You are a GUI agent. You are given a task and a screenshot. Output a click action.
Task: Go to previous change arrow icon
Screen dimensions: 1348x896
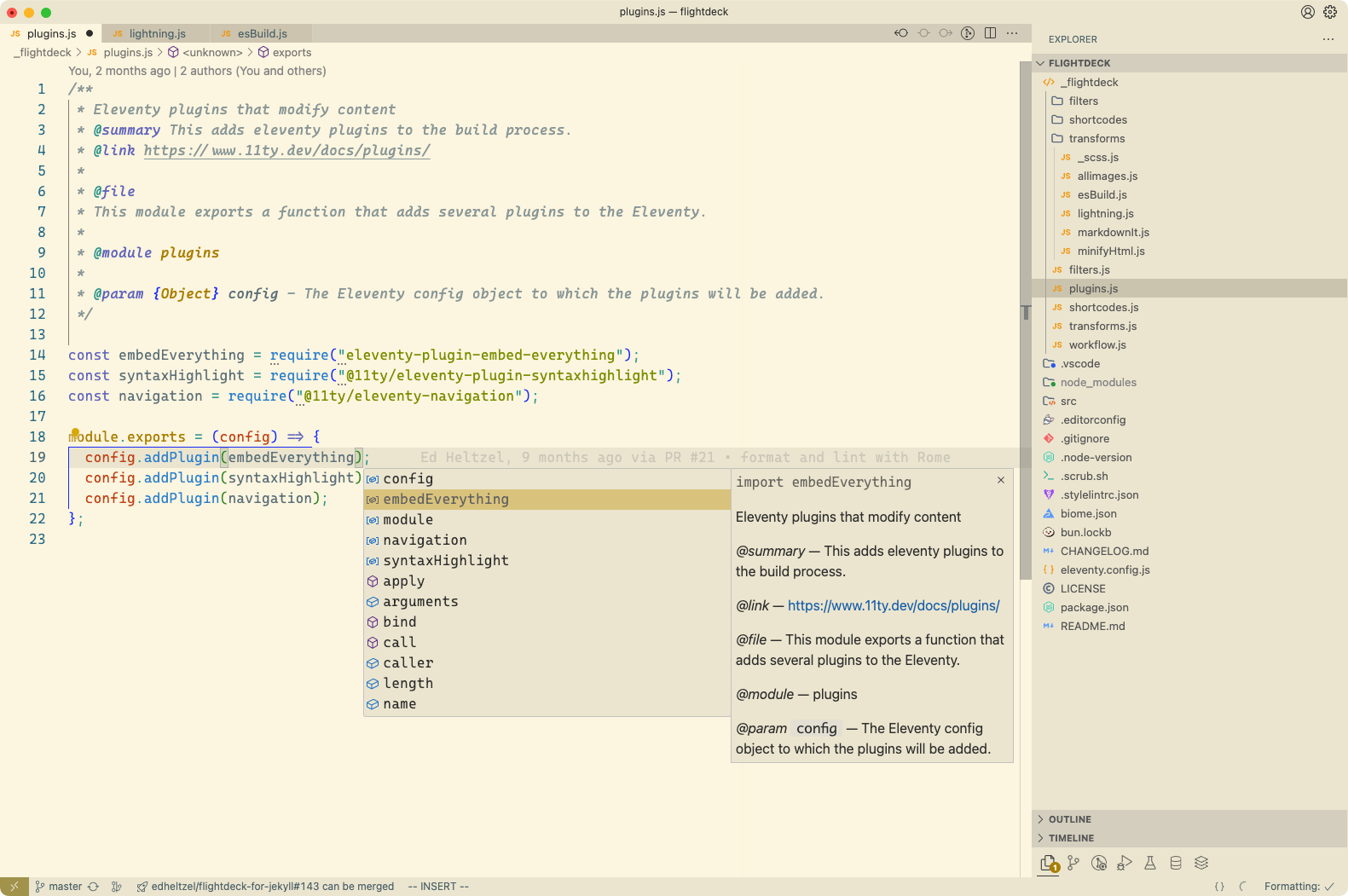click(901, 33)
